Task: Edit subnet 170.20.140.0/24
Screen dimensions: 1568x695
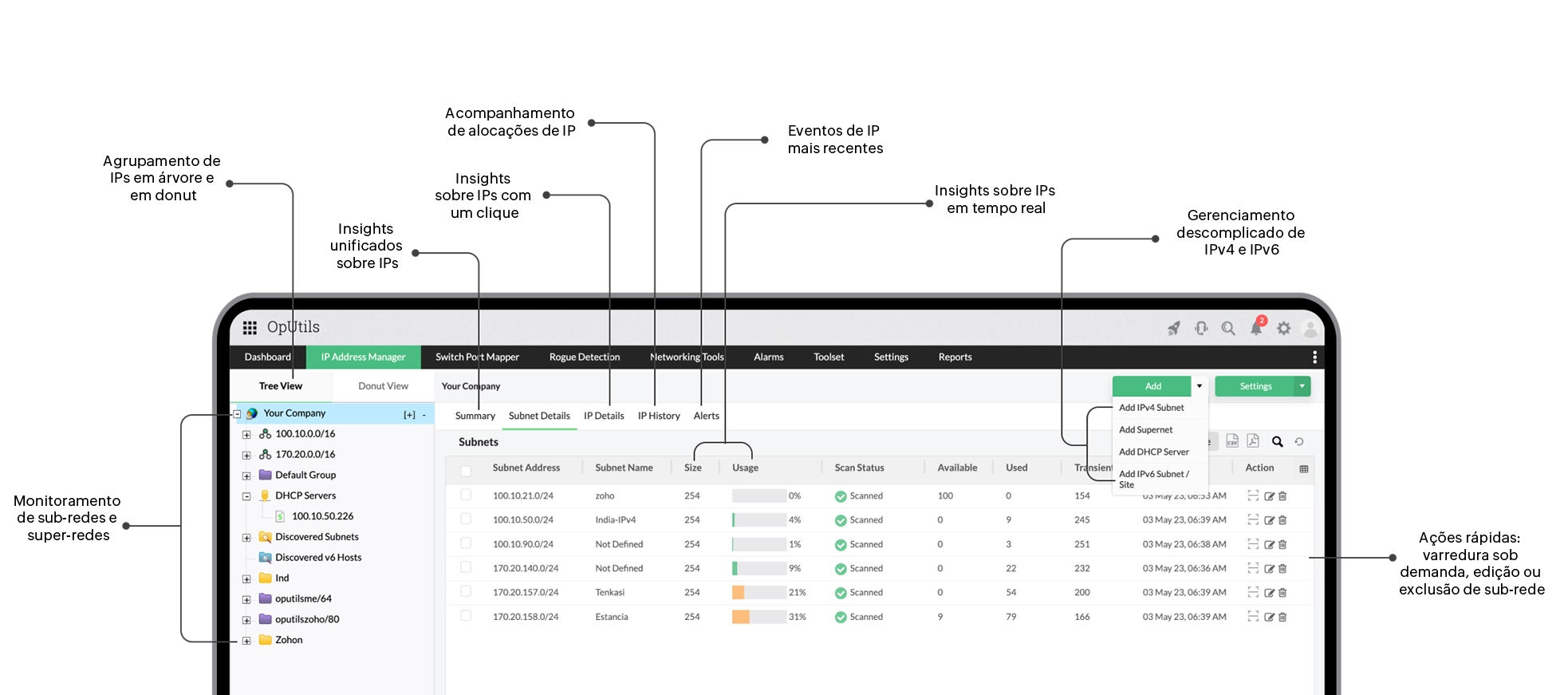Action: 1269,569
